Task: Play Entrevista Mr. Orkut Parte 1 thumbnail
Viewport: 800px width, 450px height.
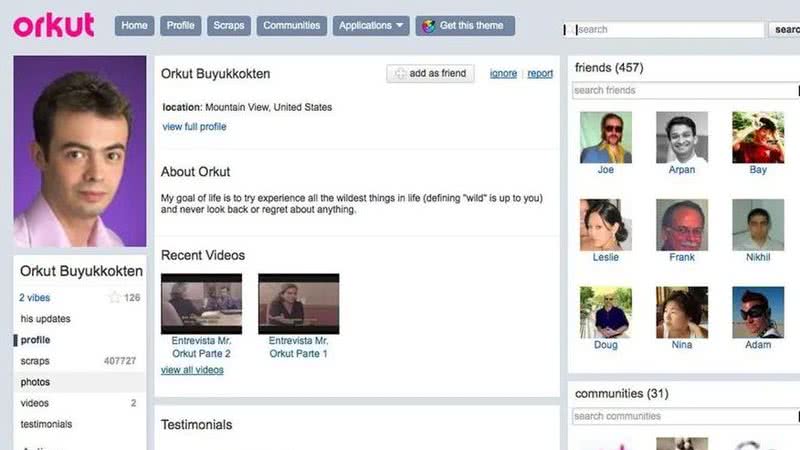Action: point(298,304)
